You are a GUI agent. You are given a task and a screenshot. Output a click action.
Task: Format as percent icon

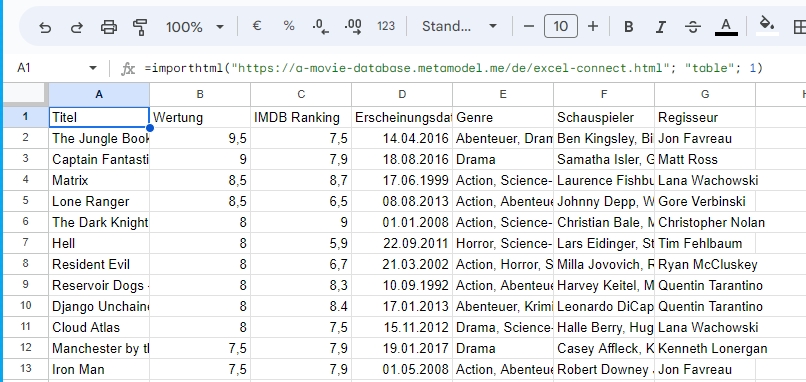click(289, 26)
